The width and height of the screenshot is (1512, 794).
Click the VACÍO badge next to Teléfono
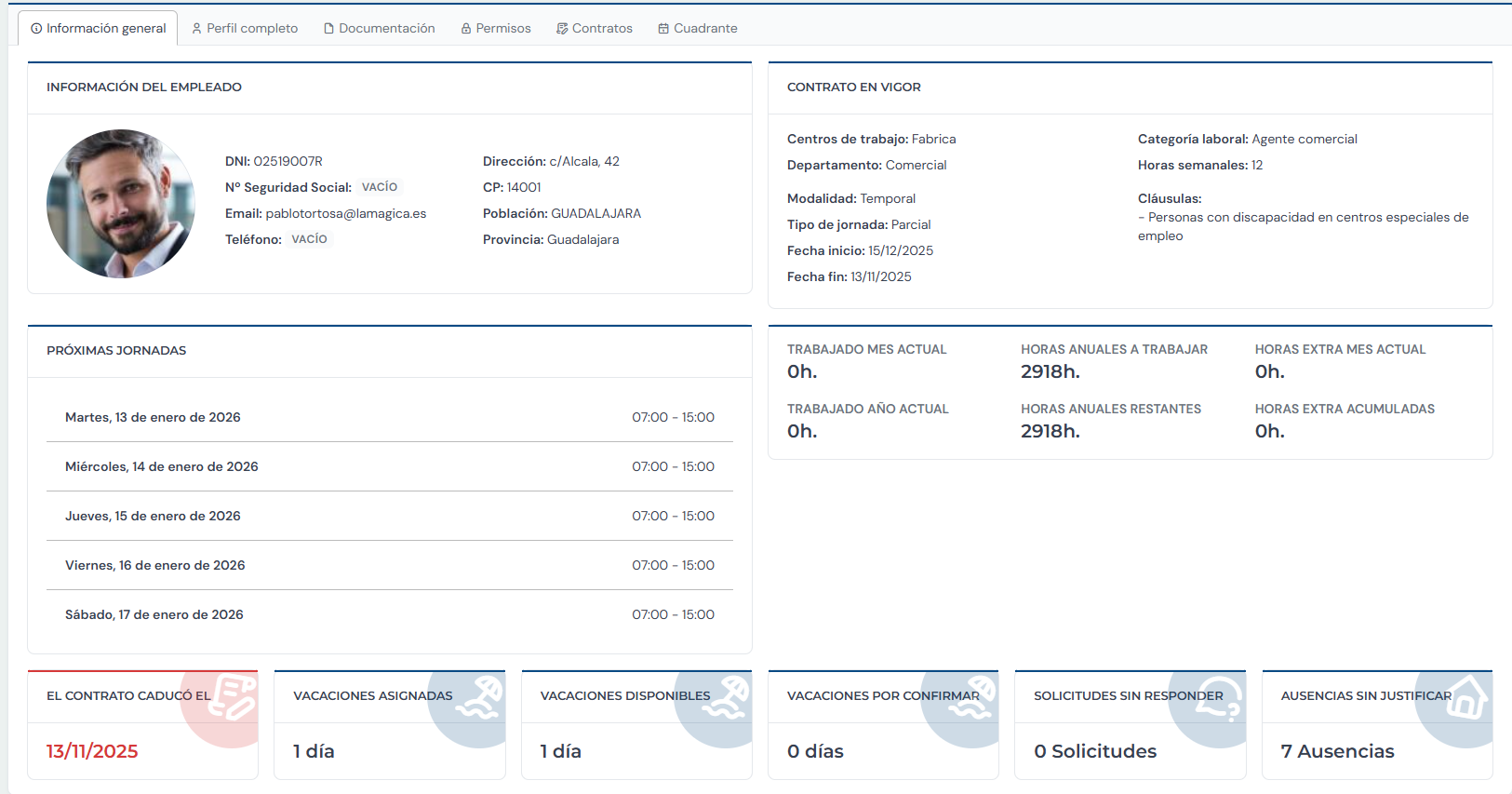pos(309,239)
